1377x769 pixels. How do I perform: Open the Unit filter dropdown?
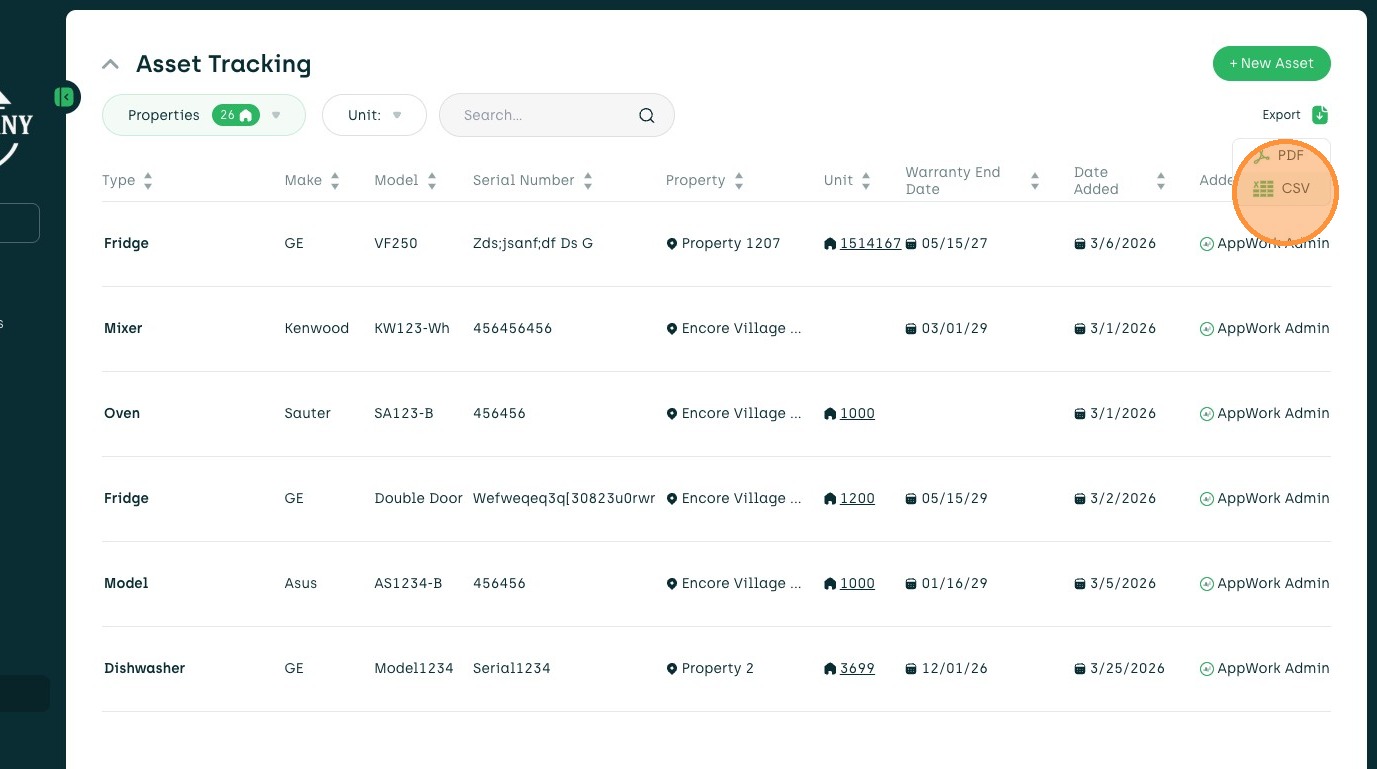pyautogui.click(x=397, y=115)
